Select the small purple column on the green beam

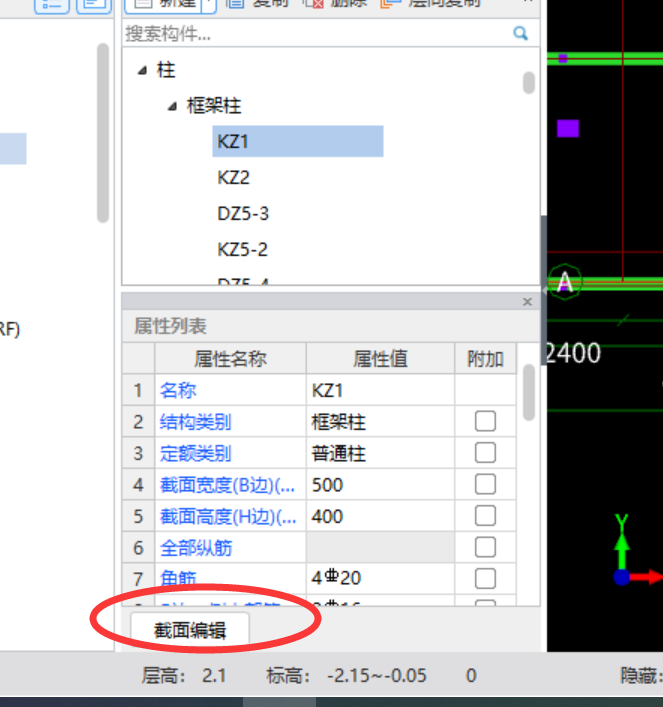pyautogui.click(x=562, y=58)
